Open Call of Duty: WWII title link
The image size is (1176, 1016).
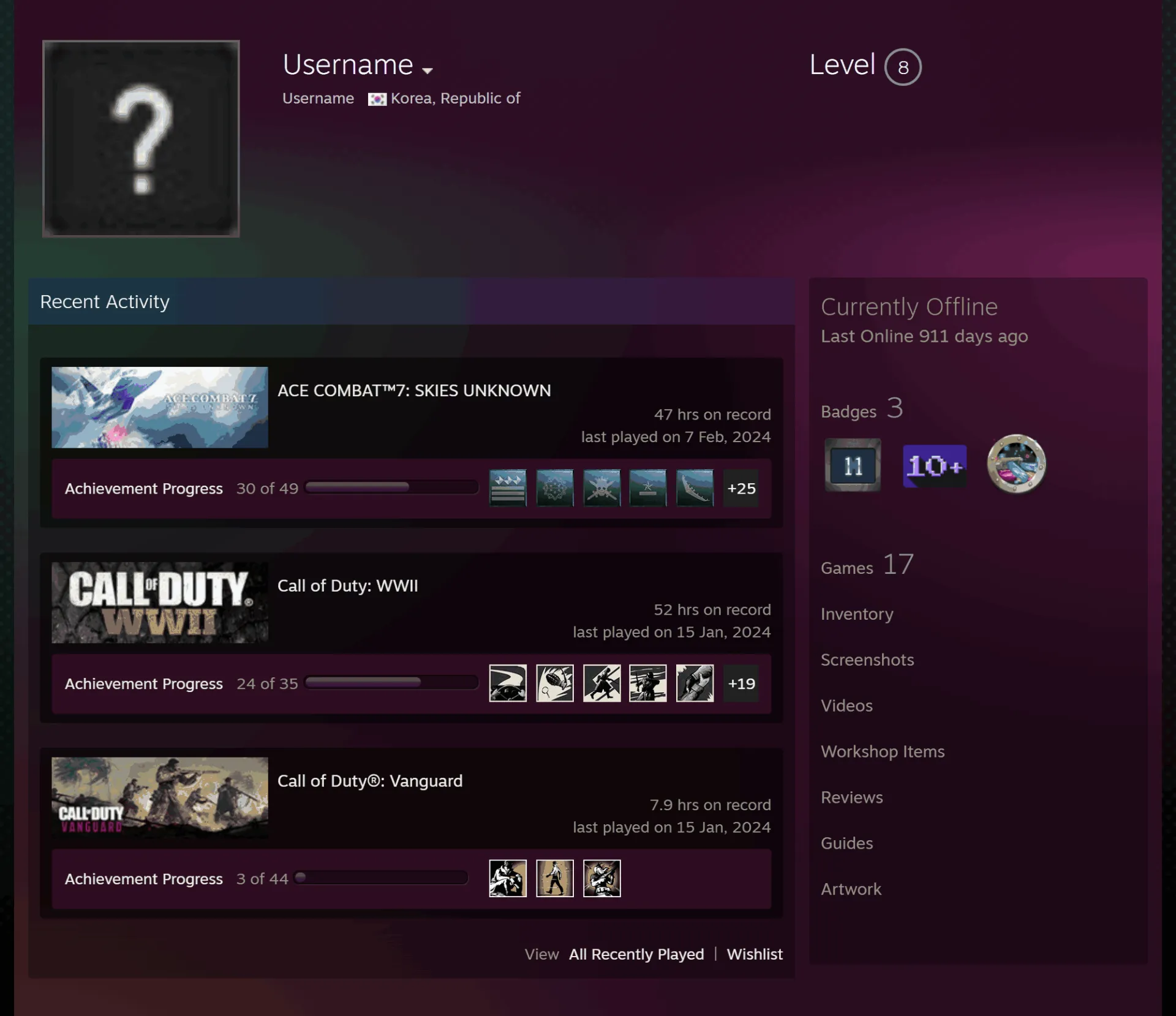point(348,586)
